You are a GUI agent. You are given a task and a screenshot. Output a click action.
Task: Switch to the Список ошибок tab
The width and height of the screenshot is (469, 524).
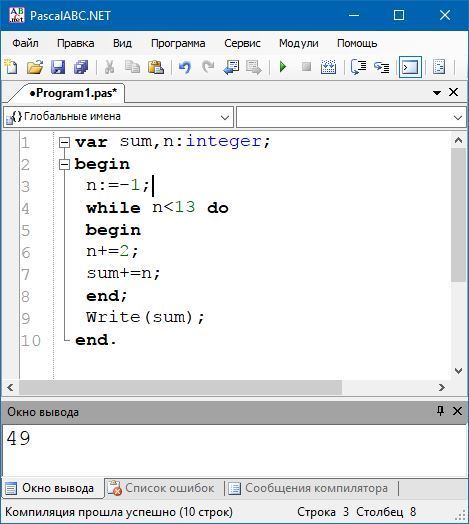coord(164,488)
